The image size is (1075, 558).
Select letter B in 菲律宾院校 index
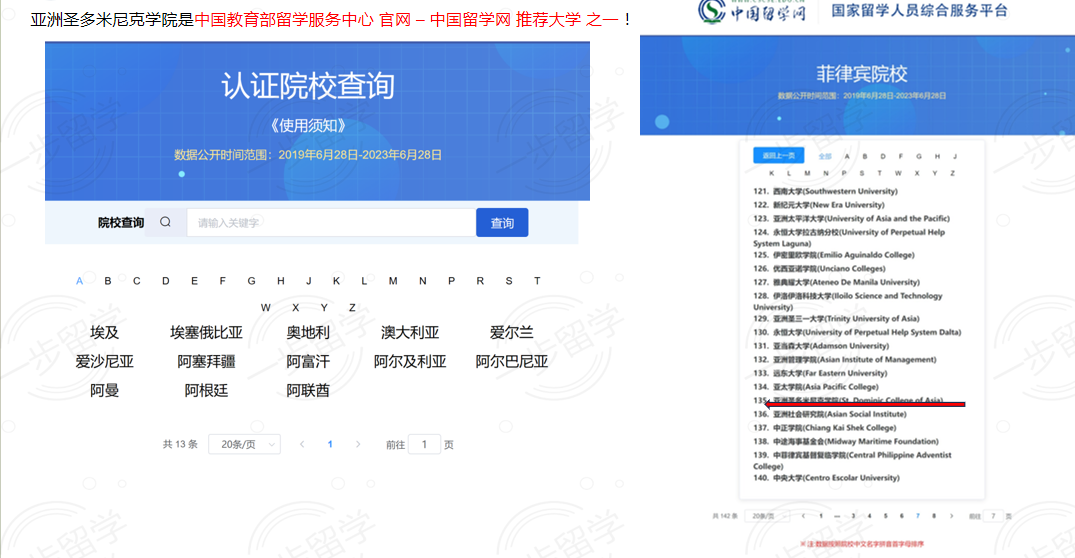coord(865,156)
